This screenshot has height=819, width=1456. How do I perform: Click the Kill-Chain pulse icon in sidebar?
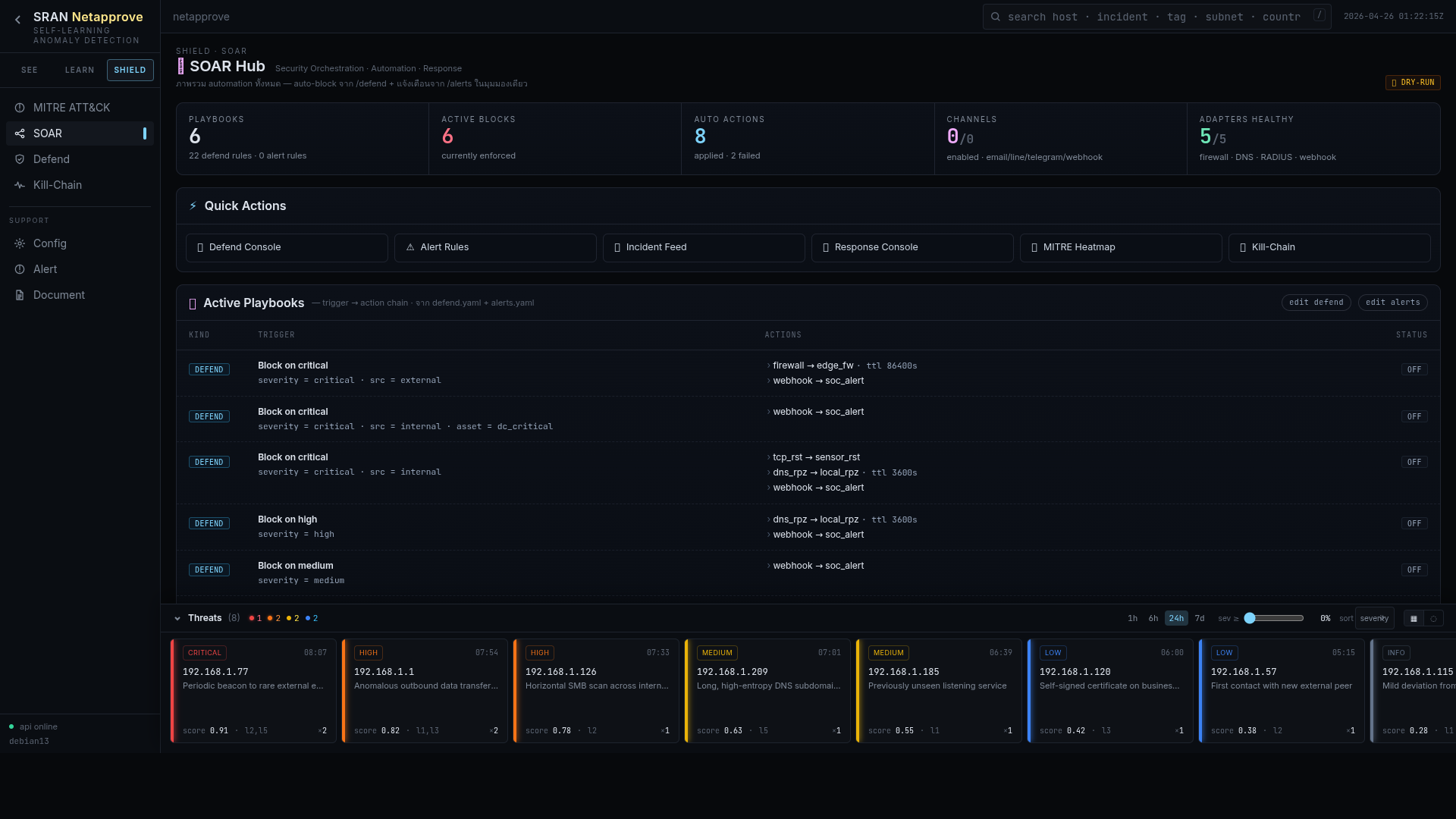tap(20, 185)
